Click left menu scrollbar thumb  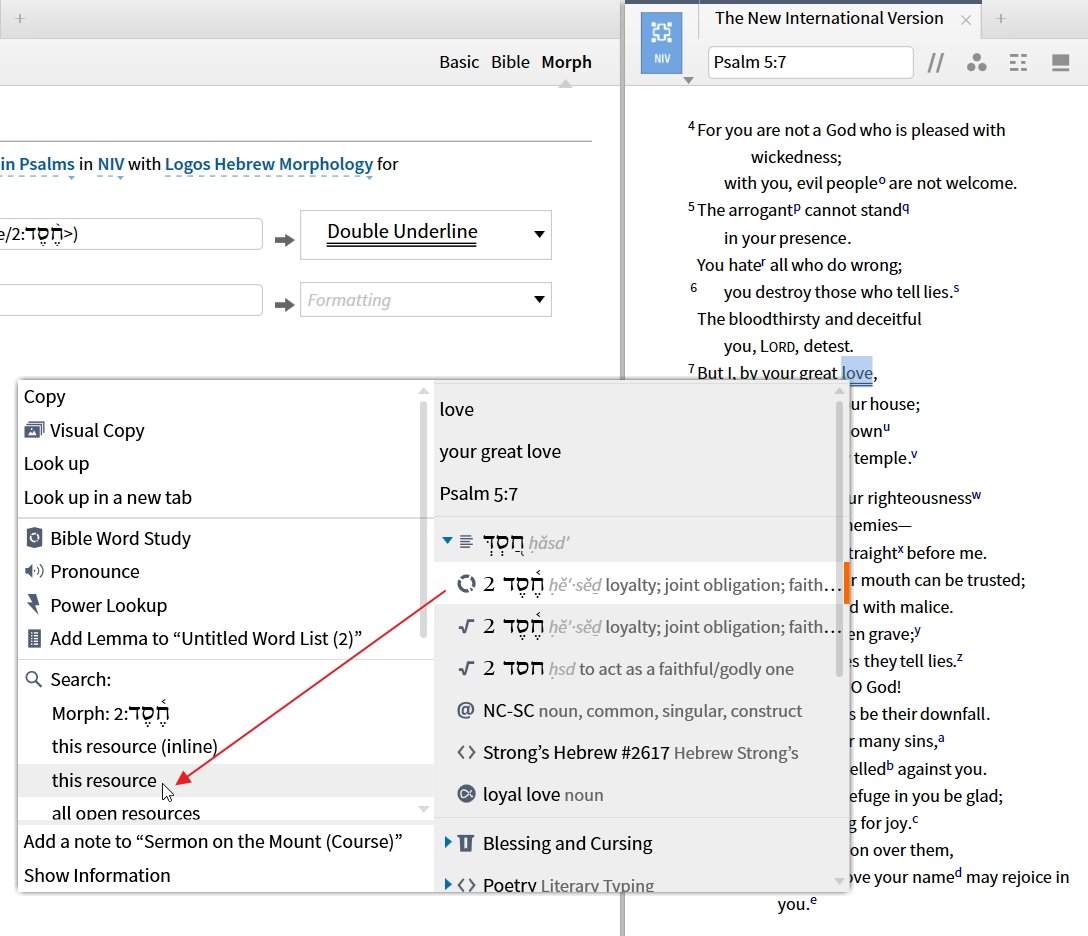(x=423, y=518)
